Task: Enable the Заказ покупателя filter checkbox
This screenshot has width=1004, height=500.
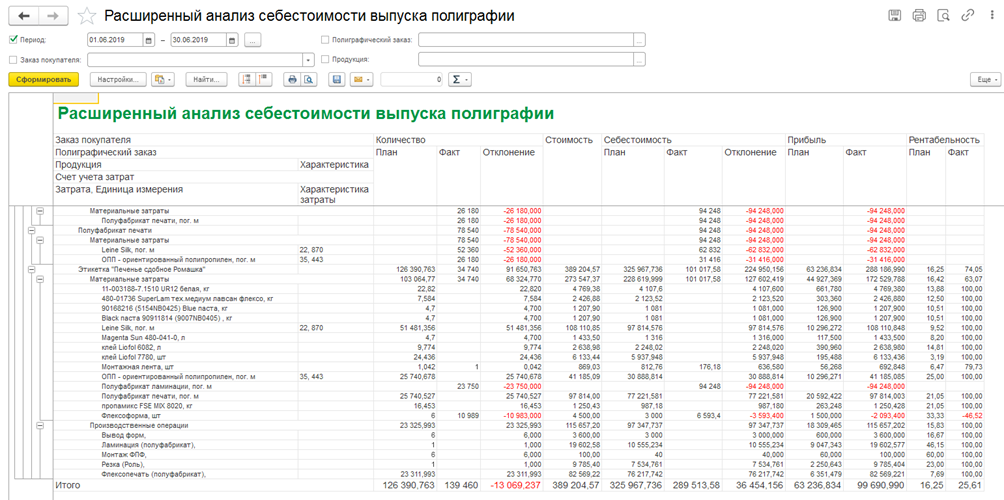Action: [13, 60]
